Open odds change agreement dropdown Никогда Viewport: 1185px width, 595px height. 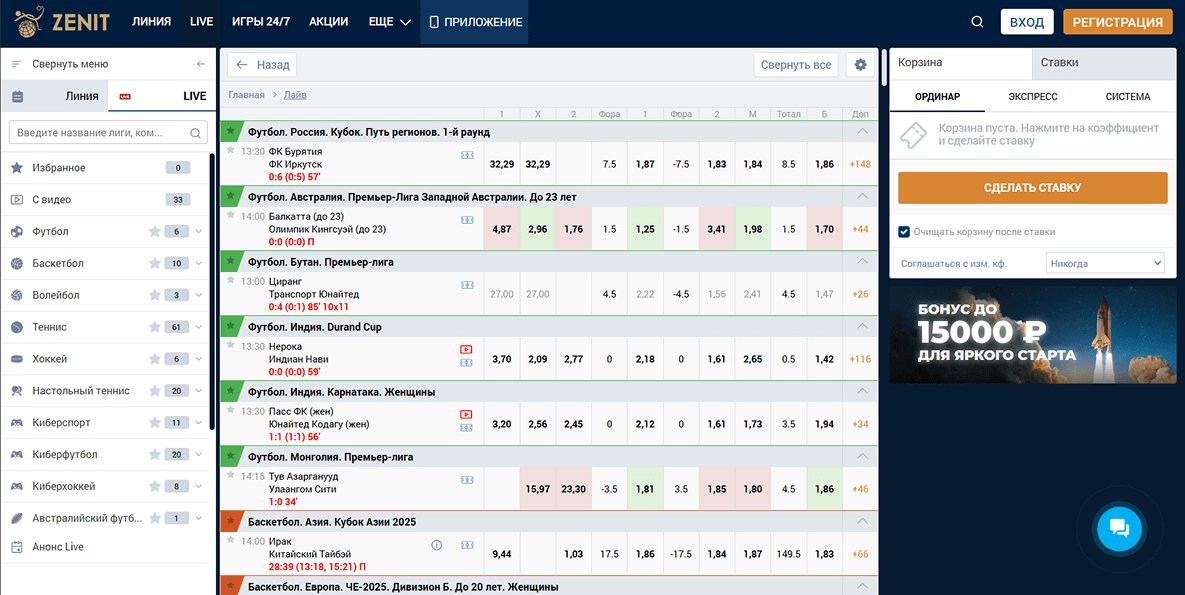point(1105,264)
